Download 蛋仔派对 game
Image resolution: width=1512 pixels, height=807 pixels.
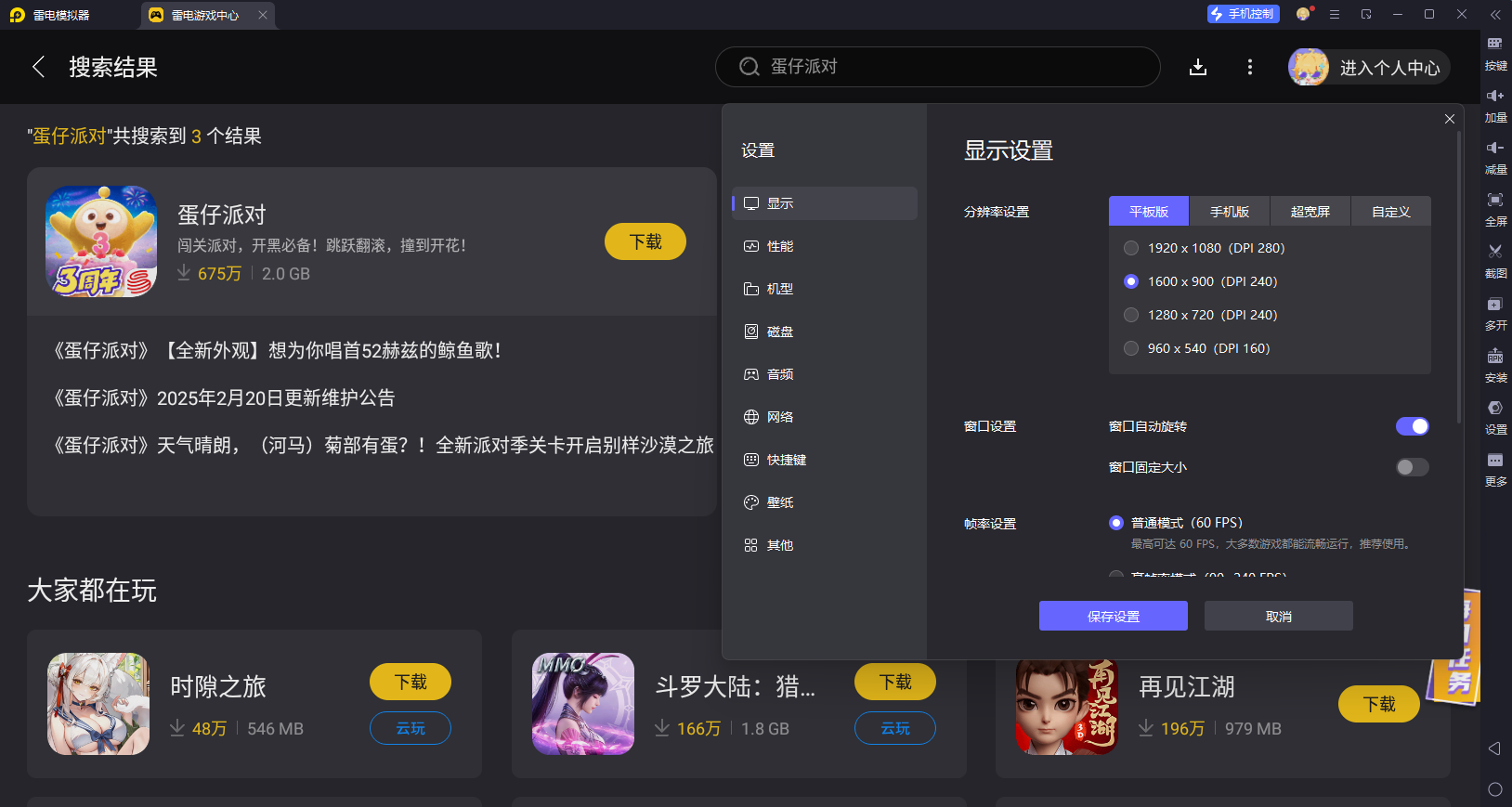[645, 241]
